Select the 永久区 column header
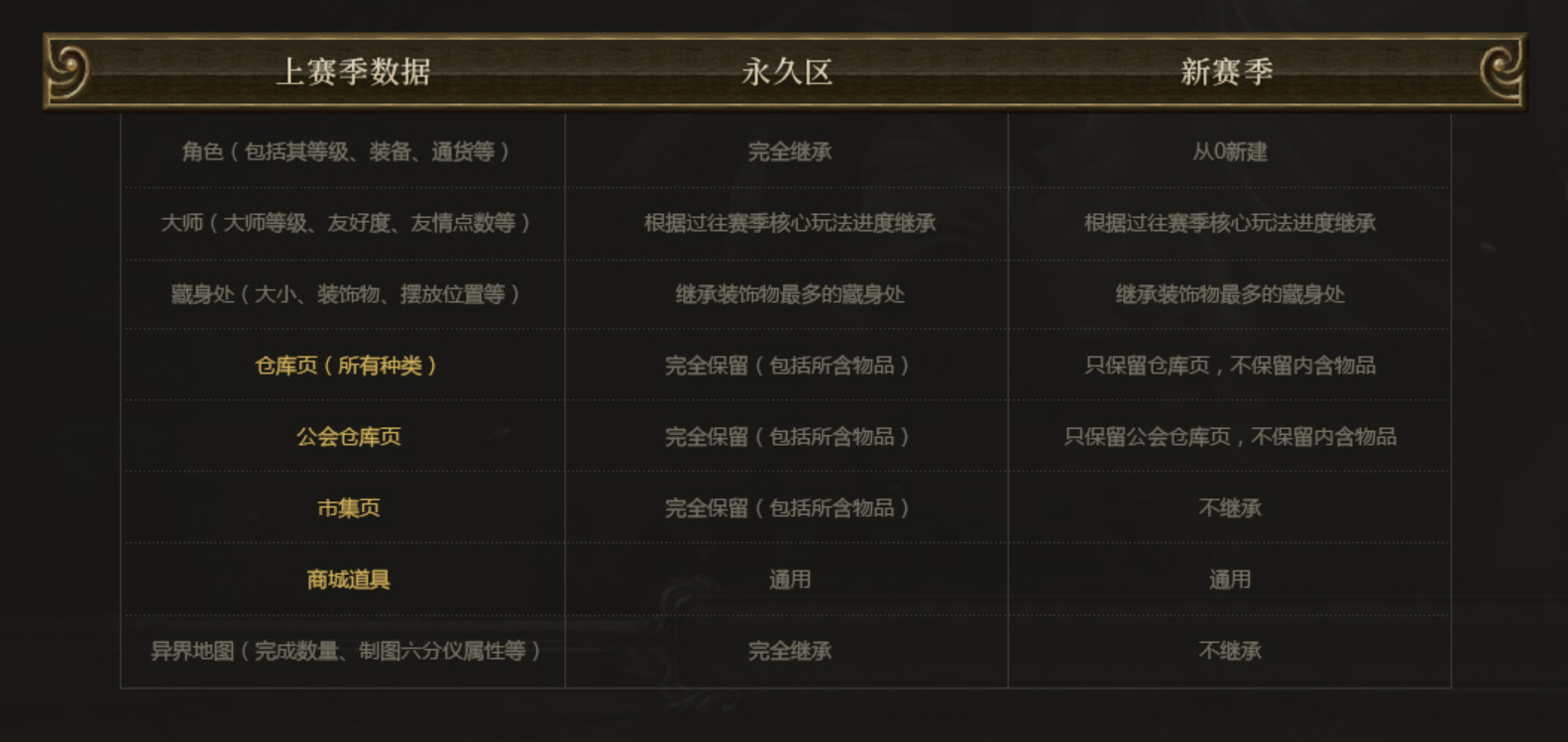 pos(787,71)
